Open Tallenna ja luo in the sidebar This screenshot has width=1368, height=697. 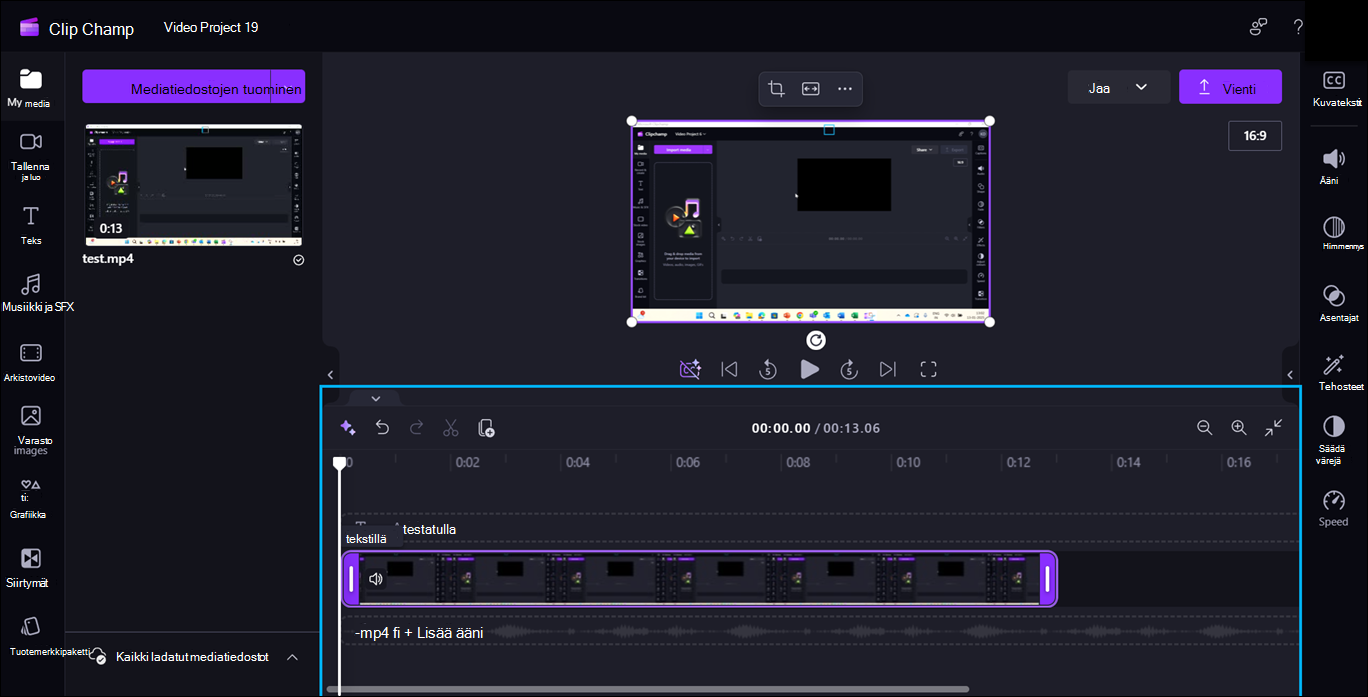pos(30,156)
